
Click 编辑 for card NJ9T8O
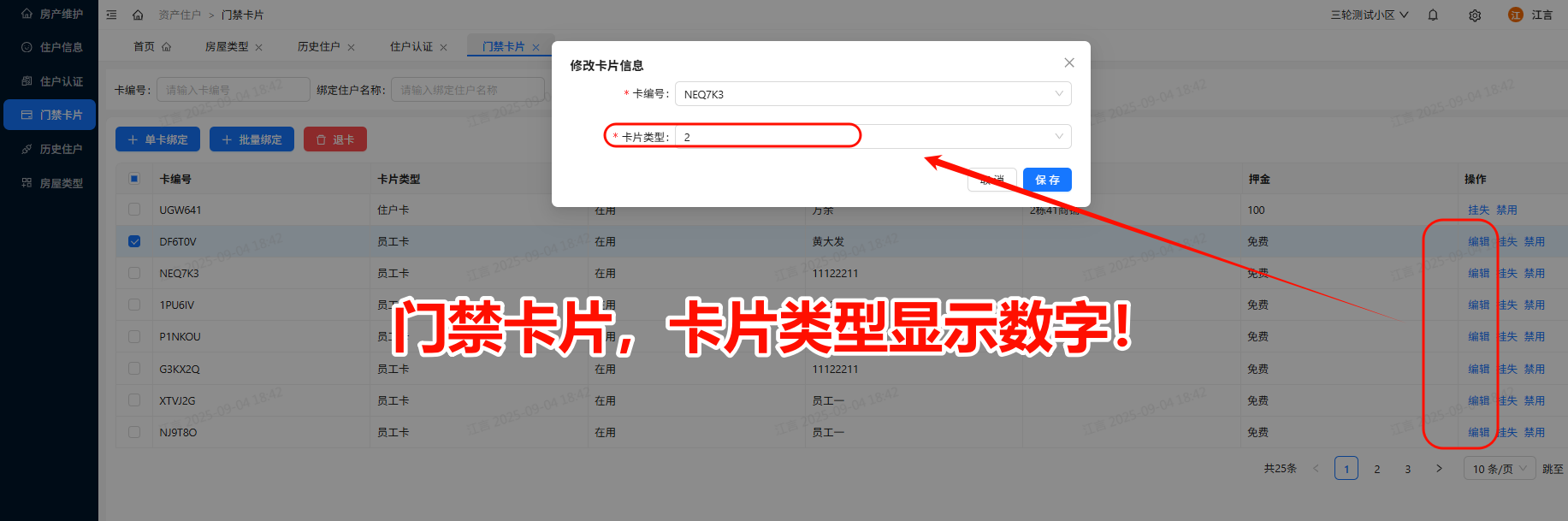pos(1478,433)
